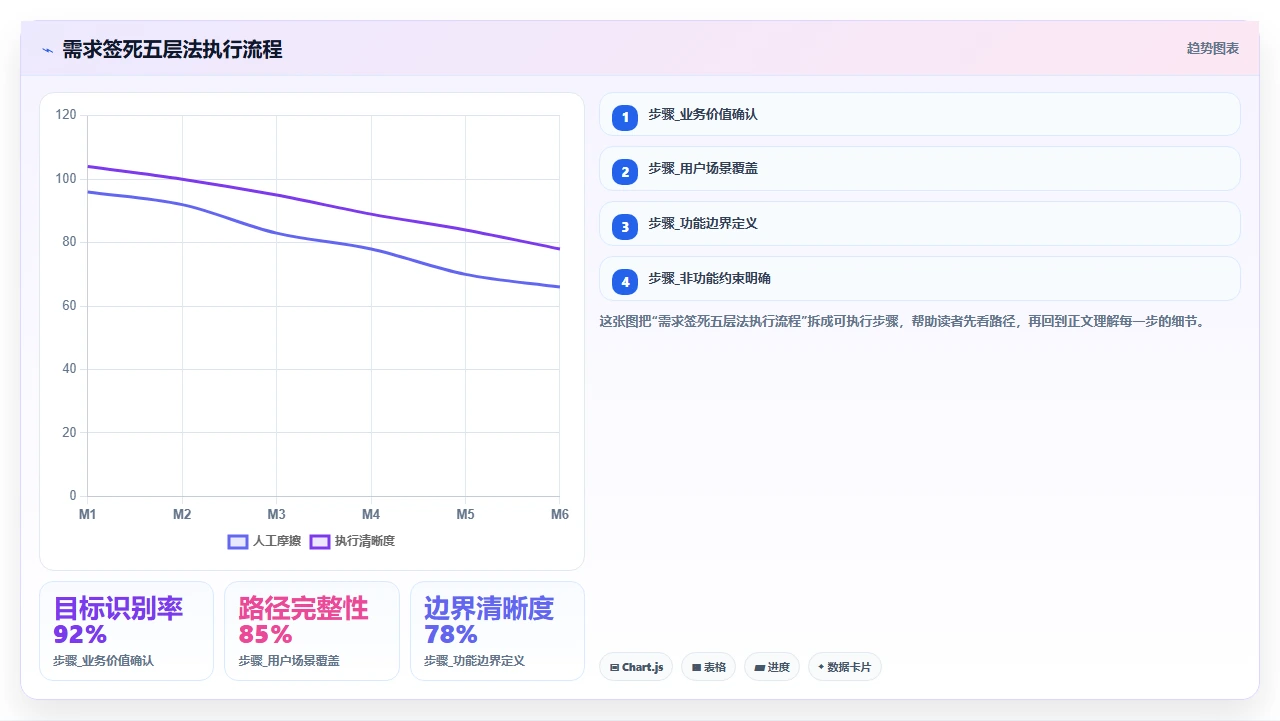
Task: Click the 20 y-axis value
Action: [x=69, y=433]
